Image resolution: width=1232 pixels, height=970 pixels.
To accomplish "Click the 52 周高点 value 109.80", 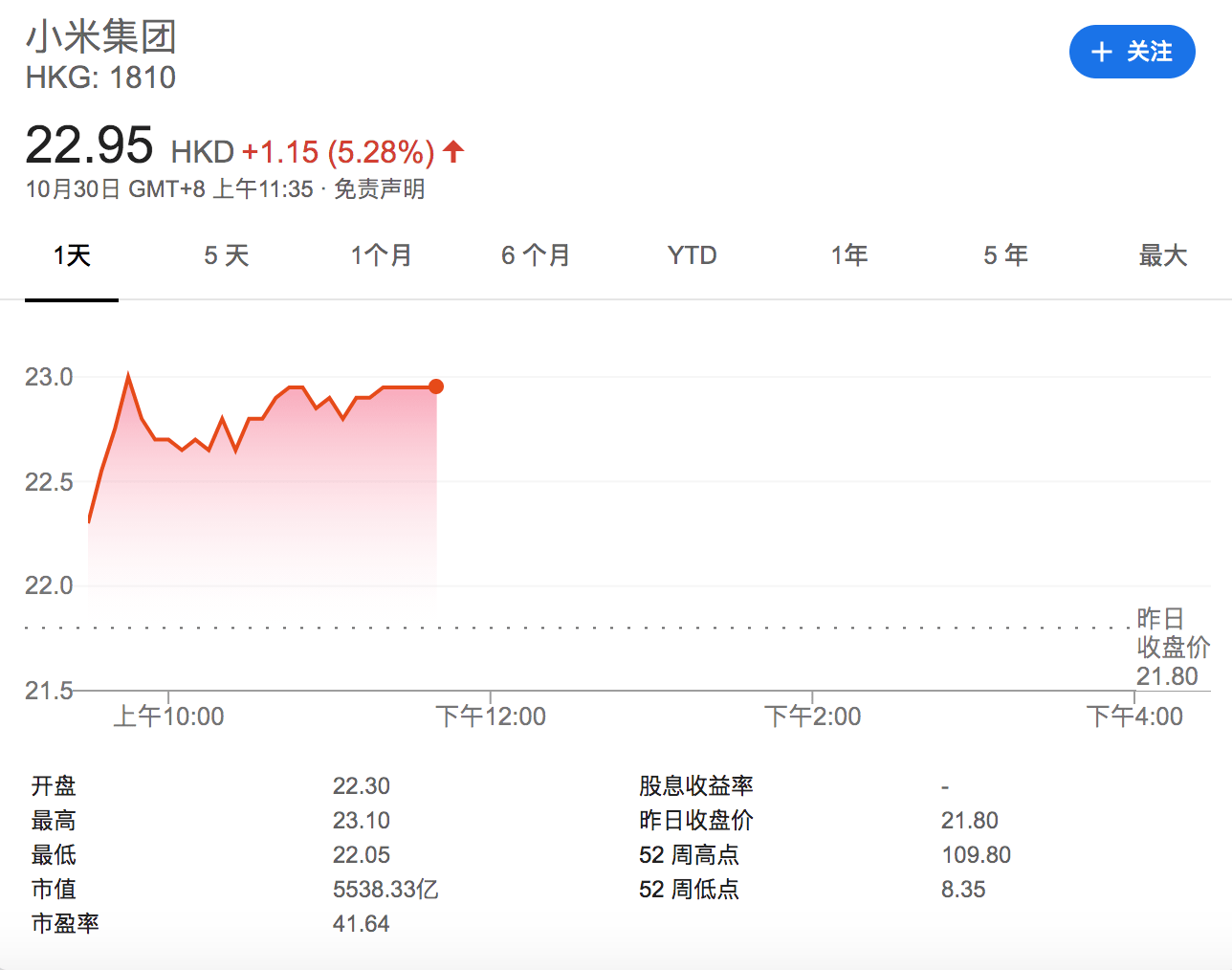I will click(976, 855).
